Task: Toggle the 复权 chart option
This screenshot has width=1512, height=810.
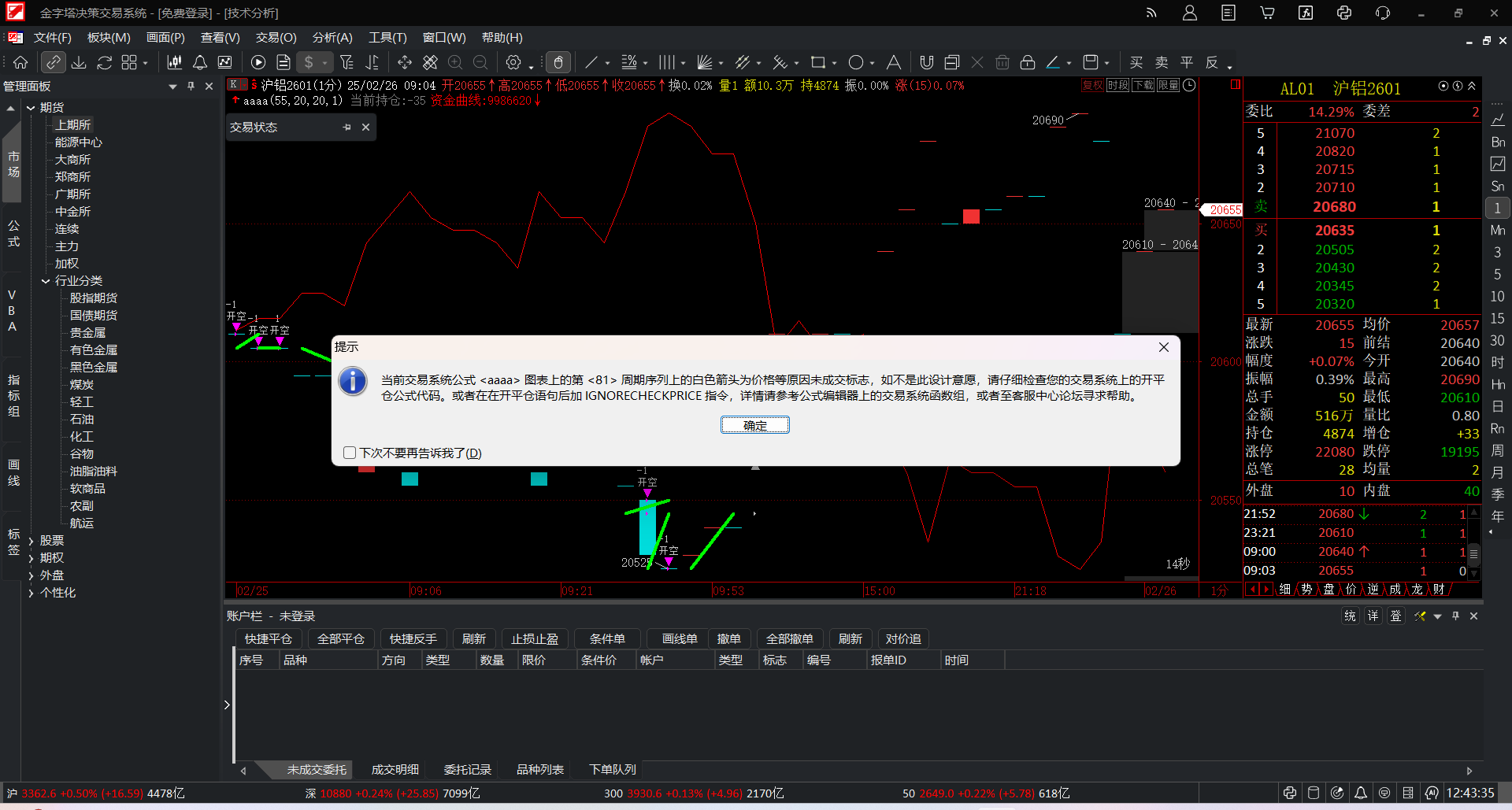Action: (1093, 85)
